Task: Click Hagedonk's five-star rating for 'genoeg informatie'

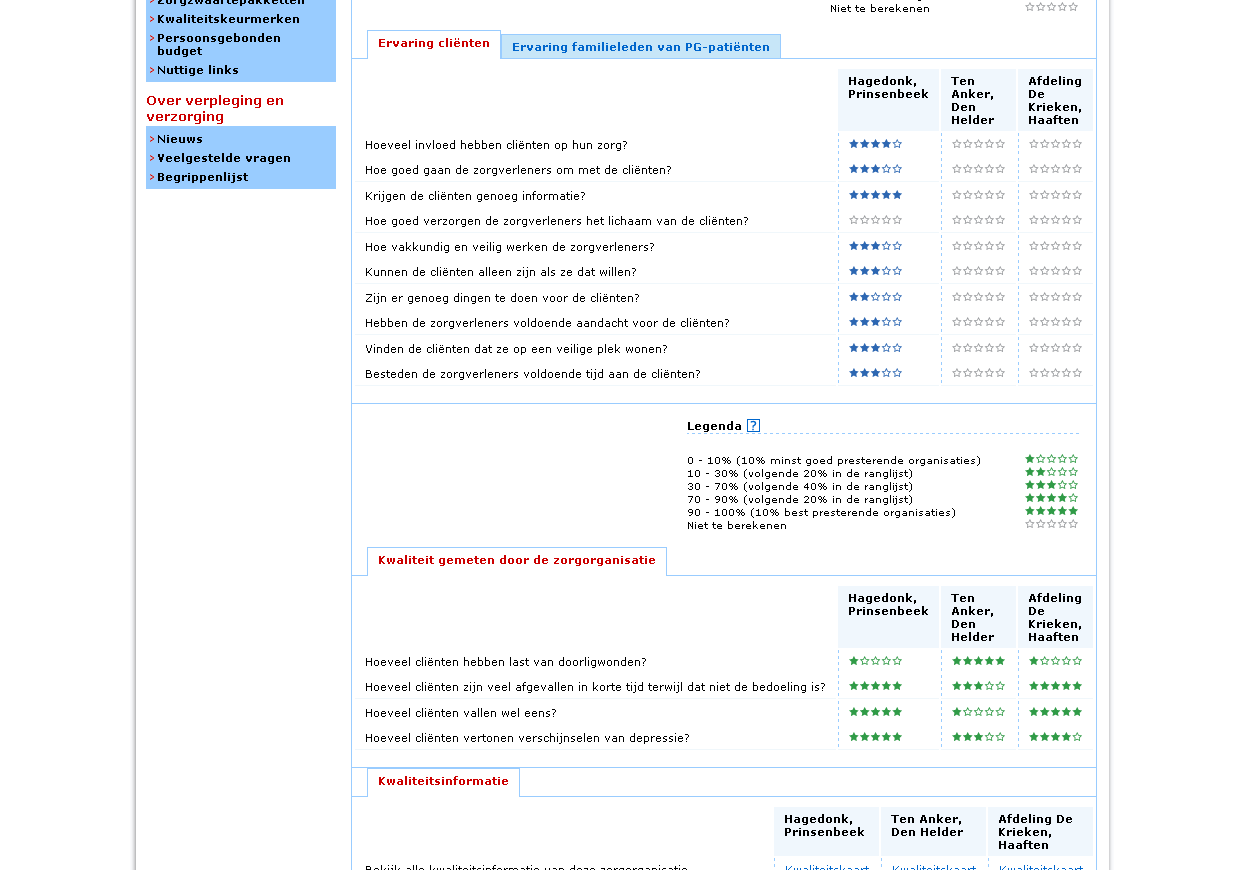Action: tap(875, 195)
